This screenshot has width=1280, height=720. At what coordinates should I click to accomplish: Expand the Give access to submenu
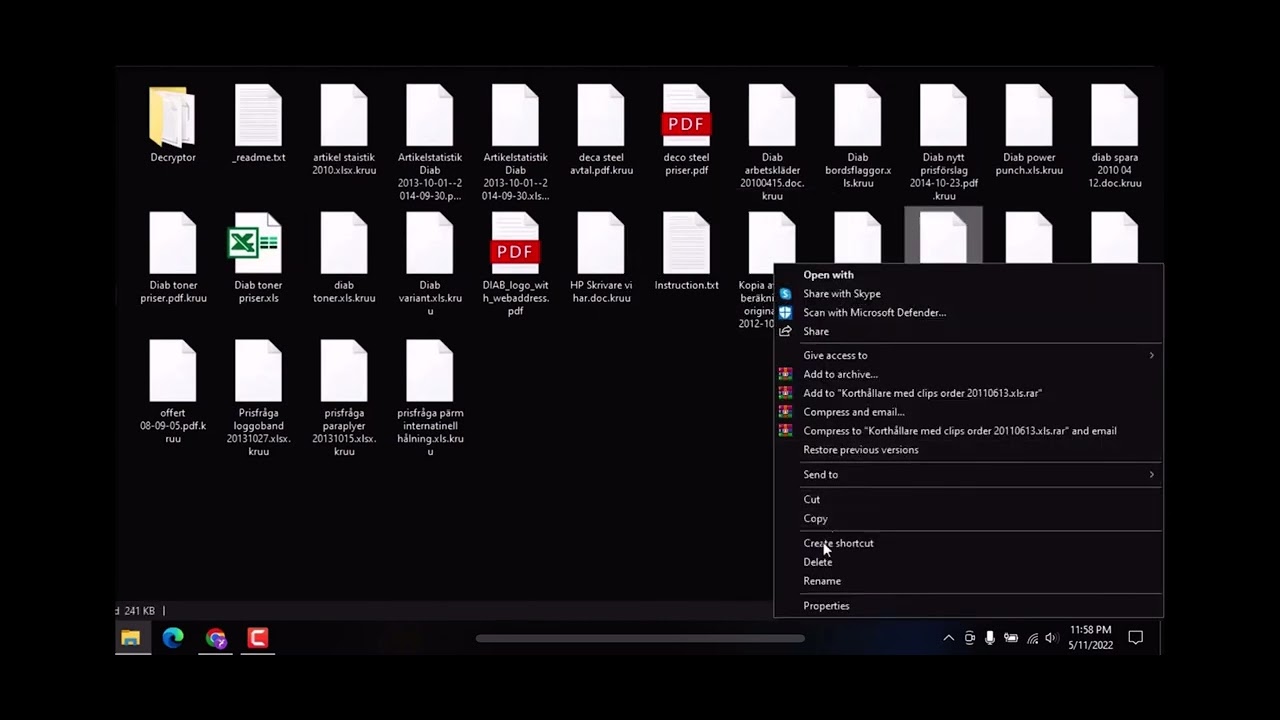click(967, 356)
